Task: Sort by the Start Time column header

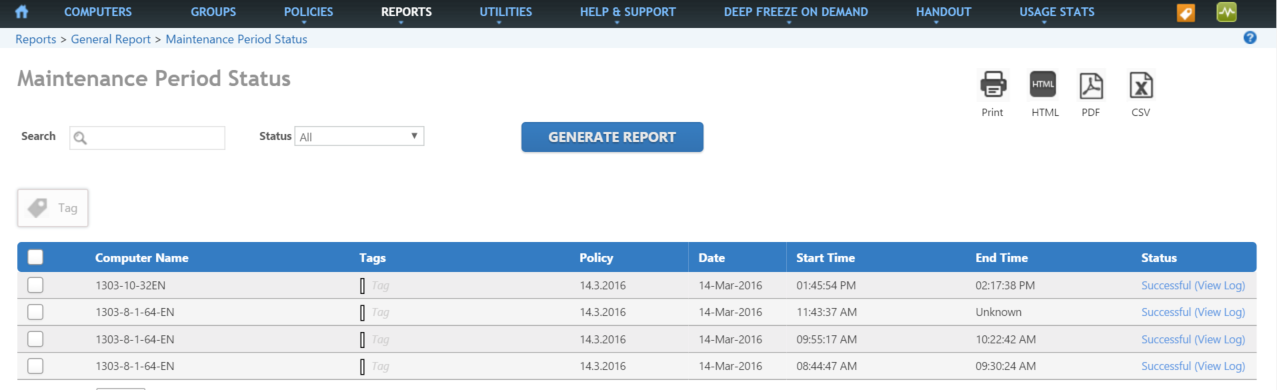Action: pyautogui.click(x=825, y=258)
